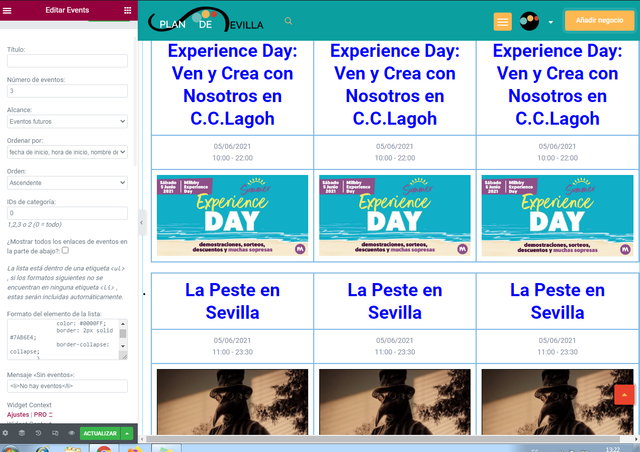640x452 pixels.
Task: Expand save options arrow next to ACTUALIZAR
Action: 127,433
